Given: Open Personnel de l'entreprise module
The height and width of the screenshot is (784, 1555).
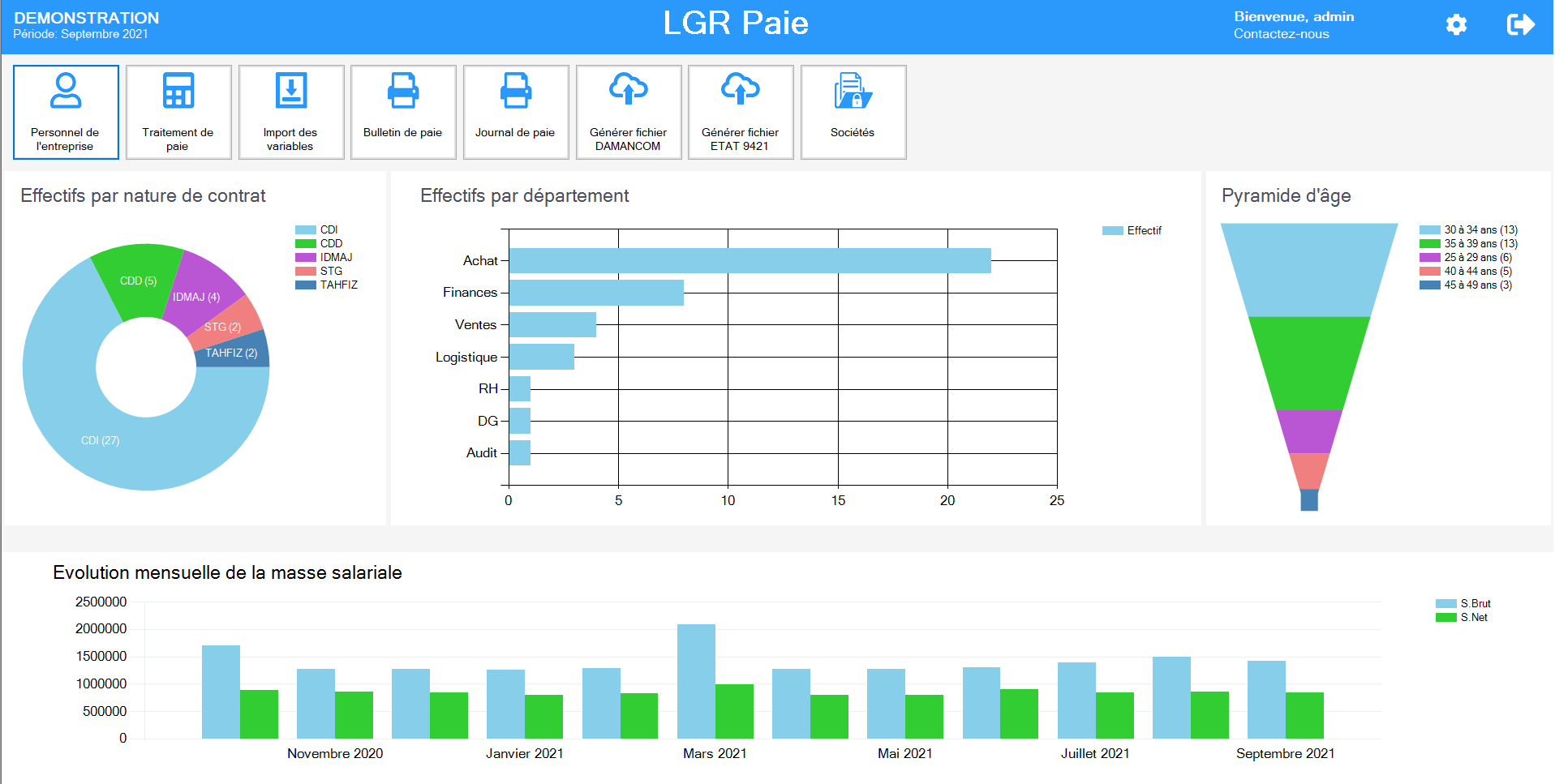Looking at the screenshot, I should click(66, 112).
